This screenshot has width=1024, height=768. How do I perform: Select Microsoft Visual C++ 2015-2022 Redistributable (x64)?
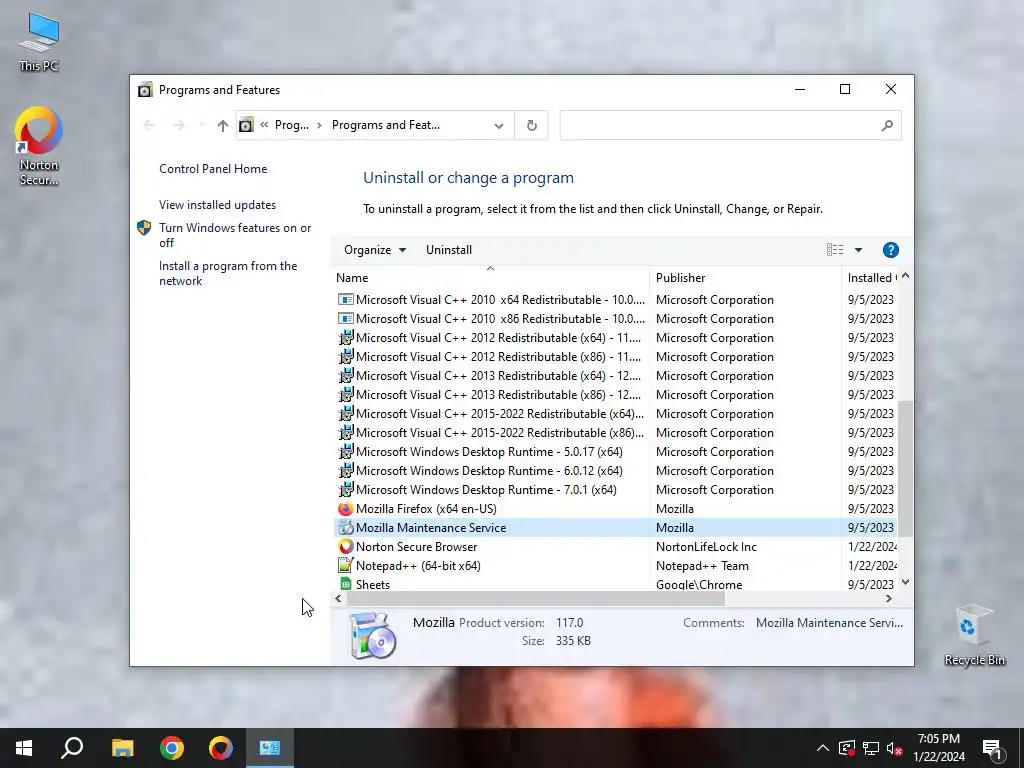(616, 413)
